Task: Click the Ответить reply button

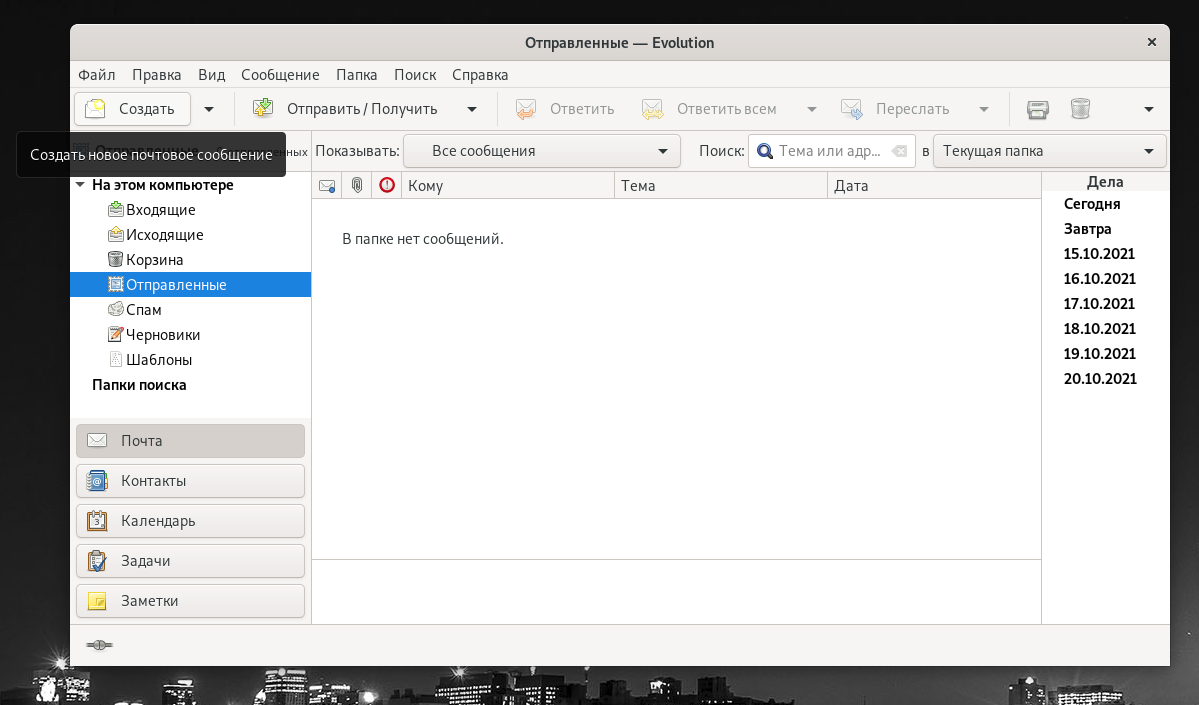Action: 565,109
